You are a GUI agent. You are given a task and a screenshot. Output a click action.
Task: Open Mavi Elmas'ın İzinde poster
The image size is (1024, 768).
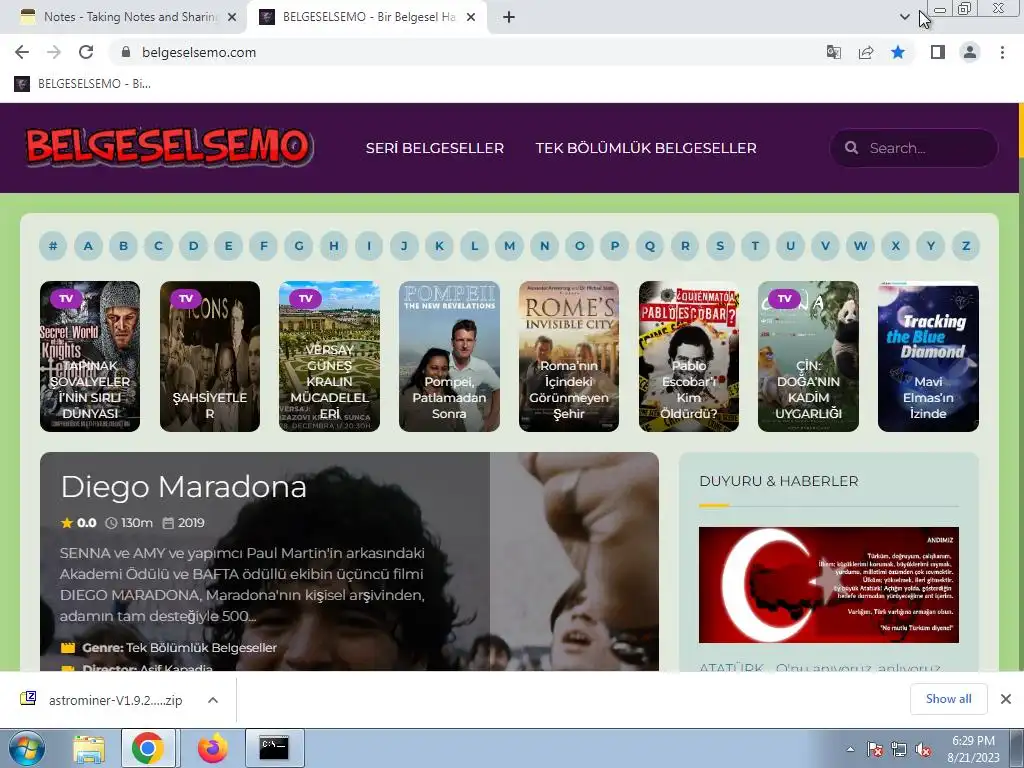(928, 357)
